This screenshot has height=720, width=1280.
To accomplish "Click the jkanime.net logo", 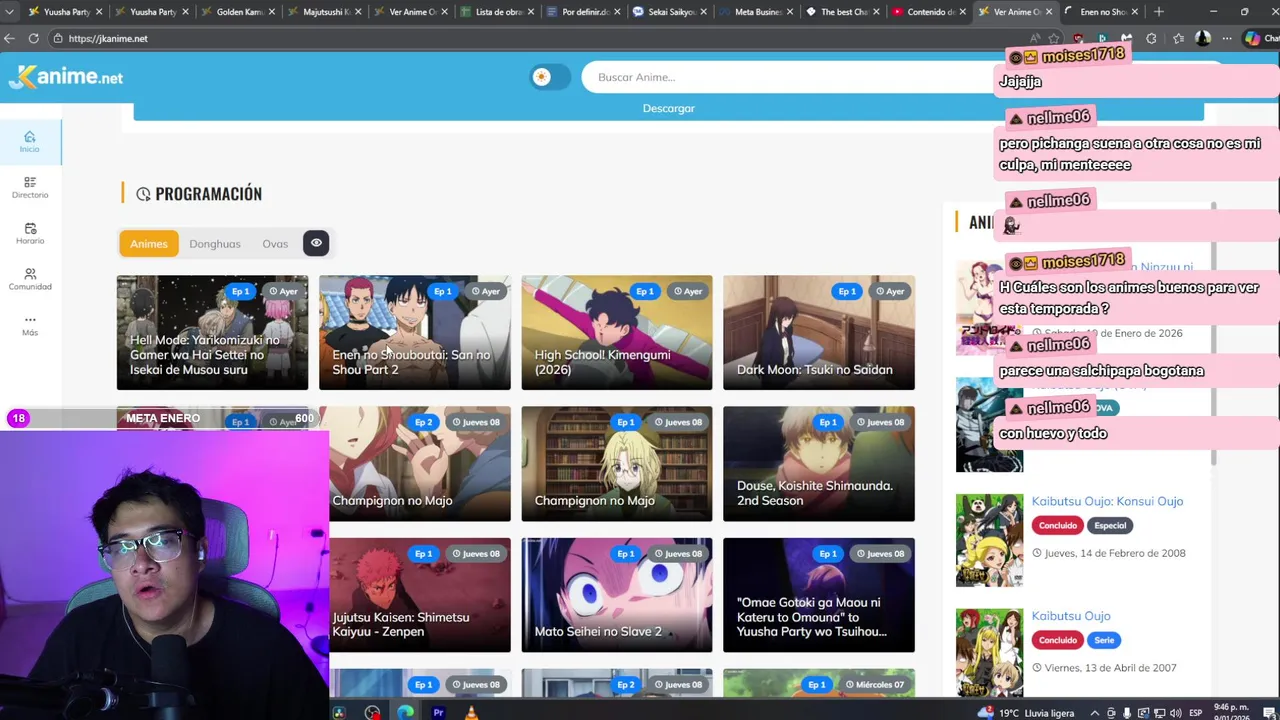I will (x=66, y=77).
